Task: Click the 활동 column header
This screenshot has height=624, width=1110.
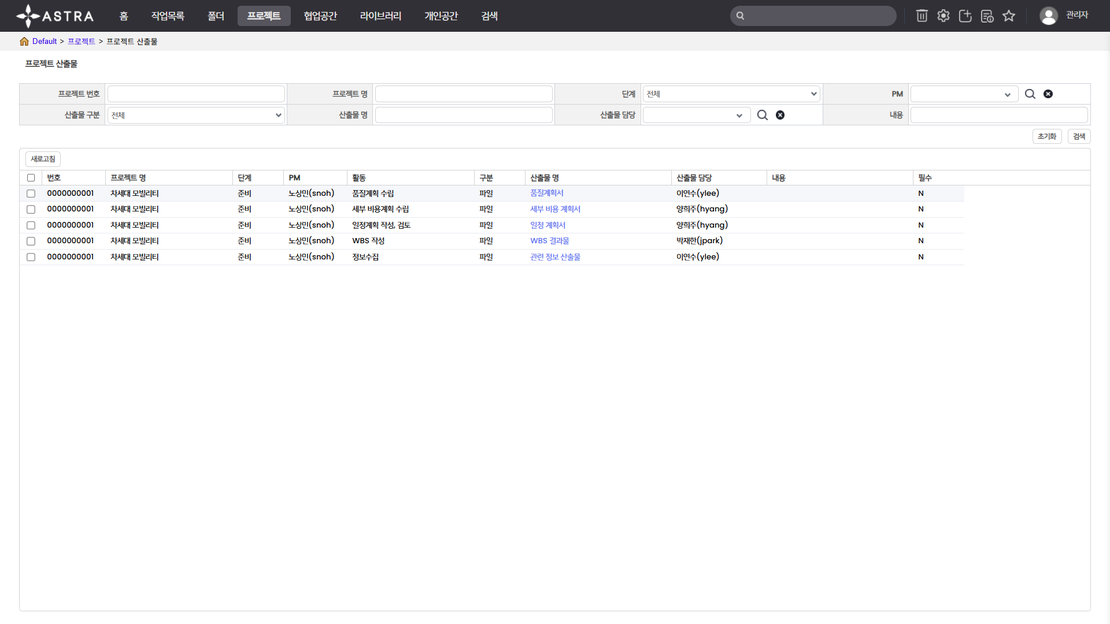Action: tap(359, 178)
